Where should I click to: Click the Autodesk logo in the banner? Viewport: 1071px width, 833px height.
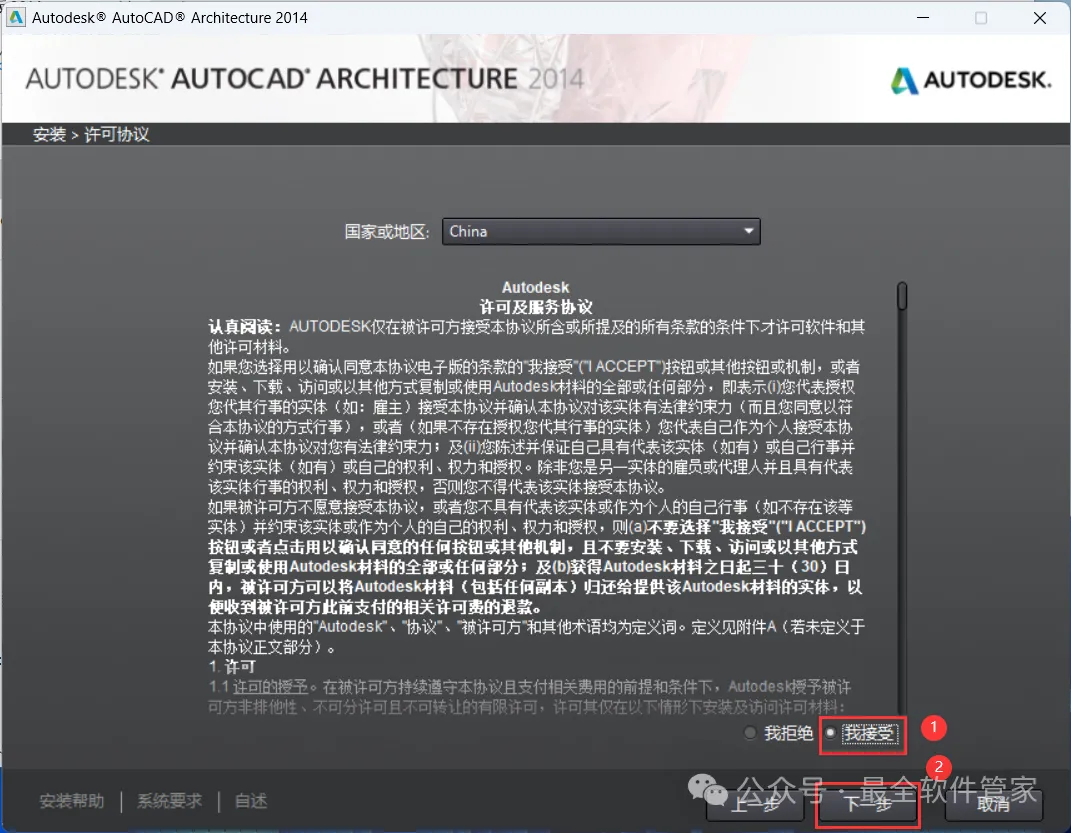pos(971,81)
